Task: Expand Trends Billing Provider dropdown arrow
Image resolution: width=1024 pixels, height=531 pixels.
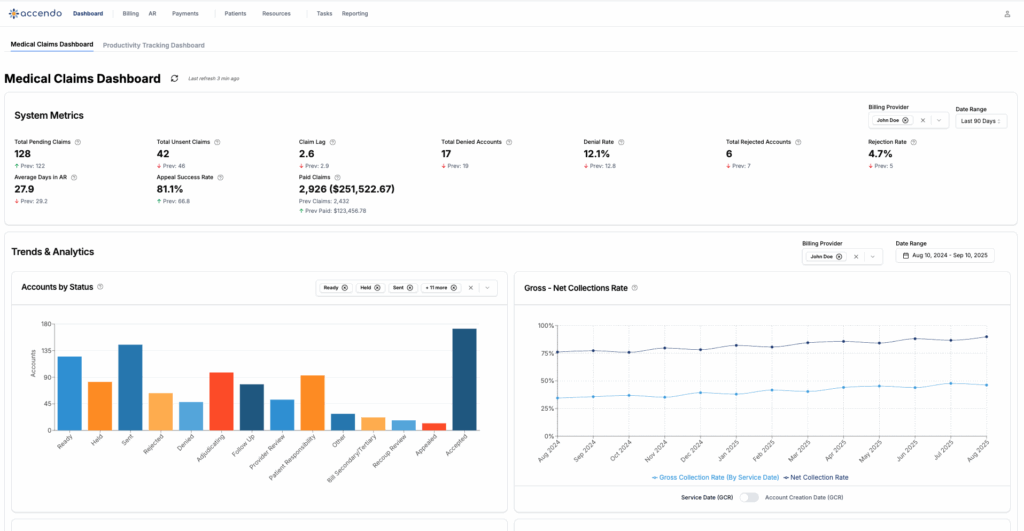Action: point(873,256)
